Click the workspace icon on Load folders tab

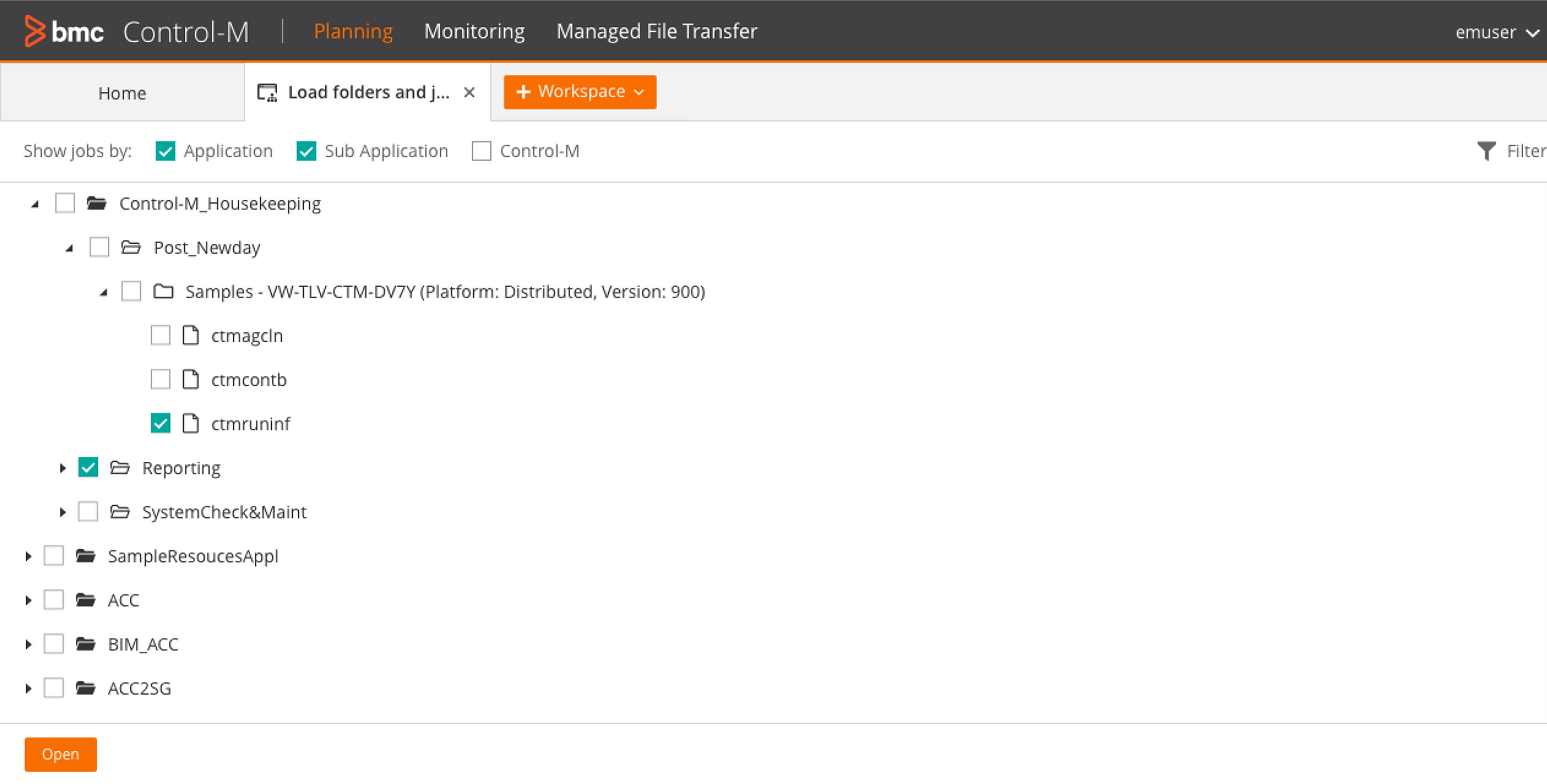pyautogui.click(x=267, y=93)
